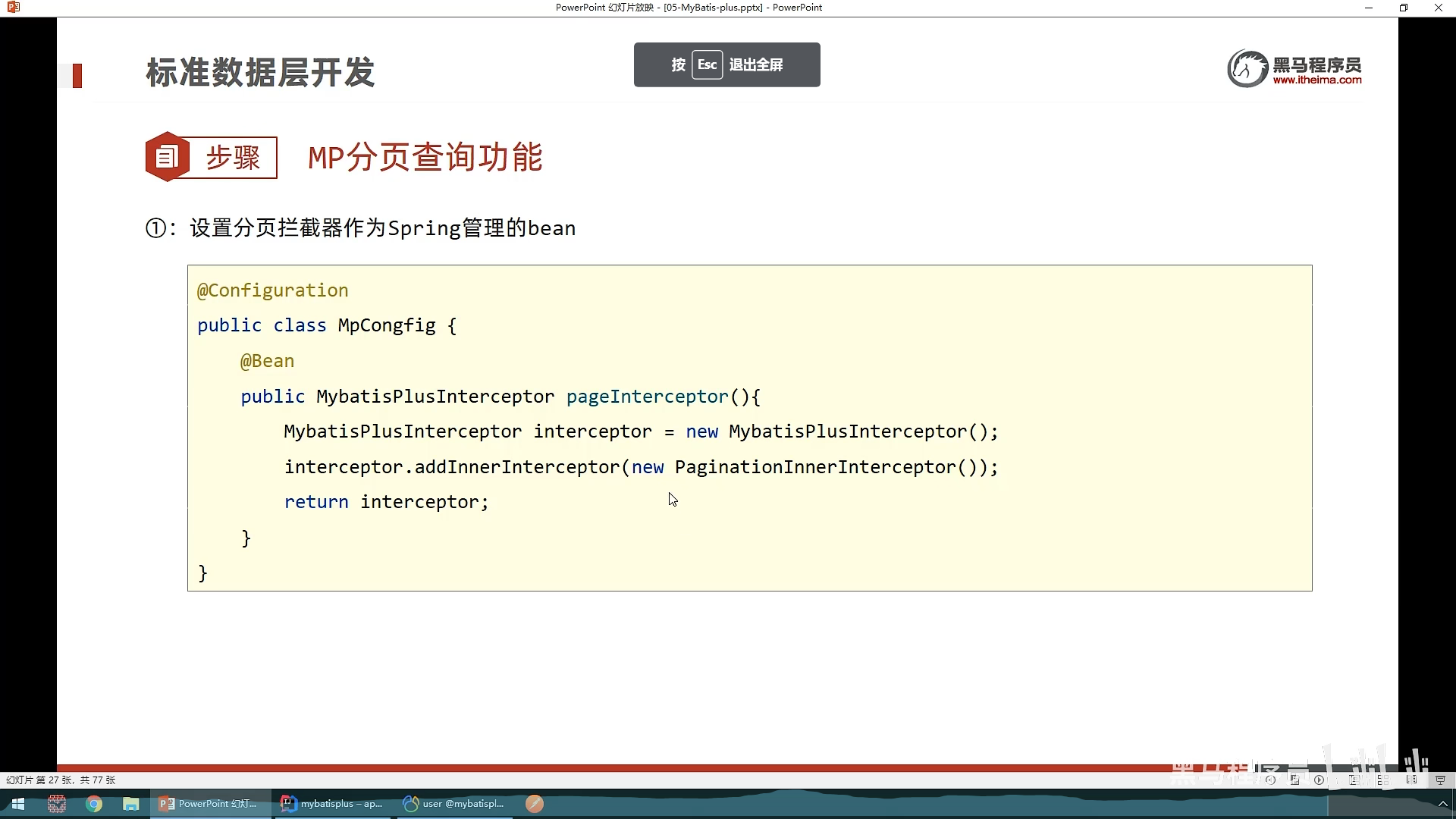Click the Slide Show view icon

coord(1440,780)
